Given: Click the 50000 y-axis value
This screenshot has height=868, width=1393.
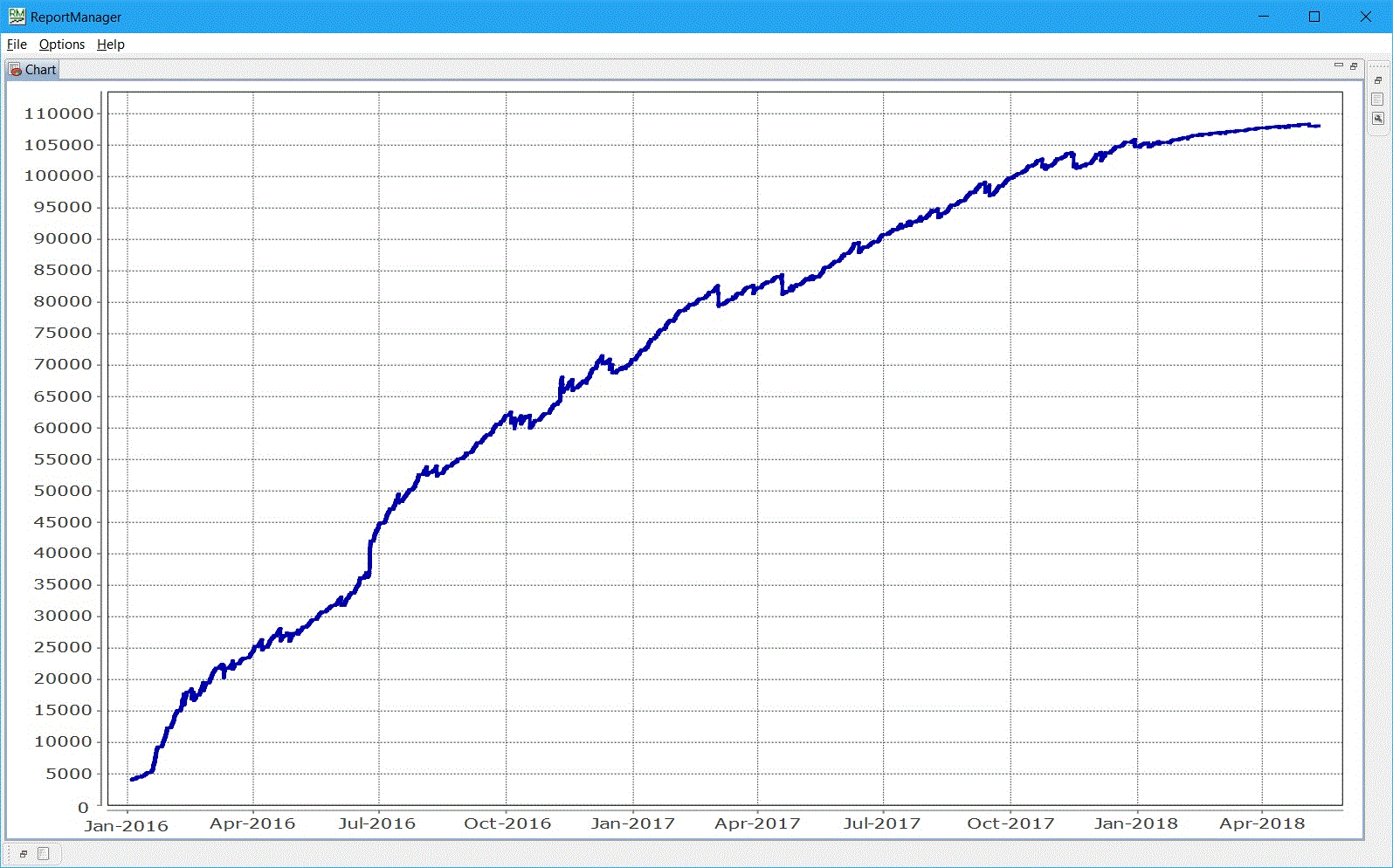Looking at the screenshot, I should click(x=63, y=491).
